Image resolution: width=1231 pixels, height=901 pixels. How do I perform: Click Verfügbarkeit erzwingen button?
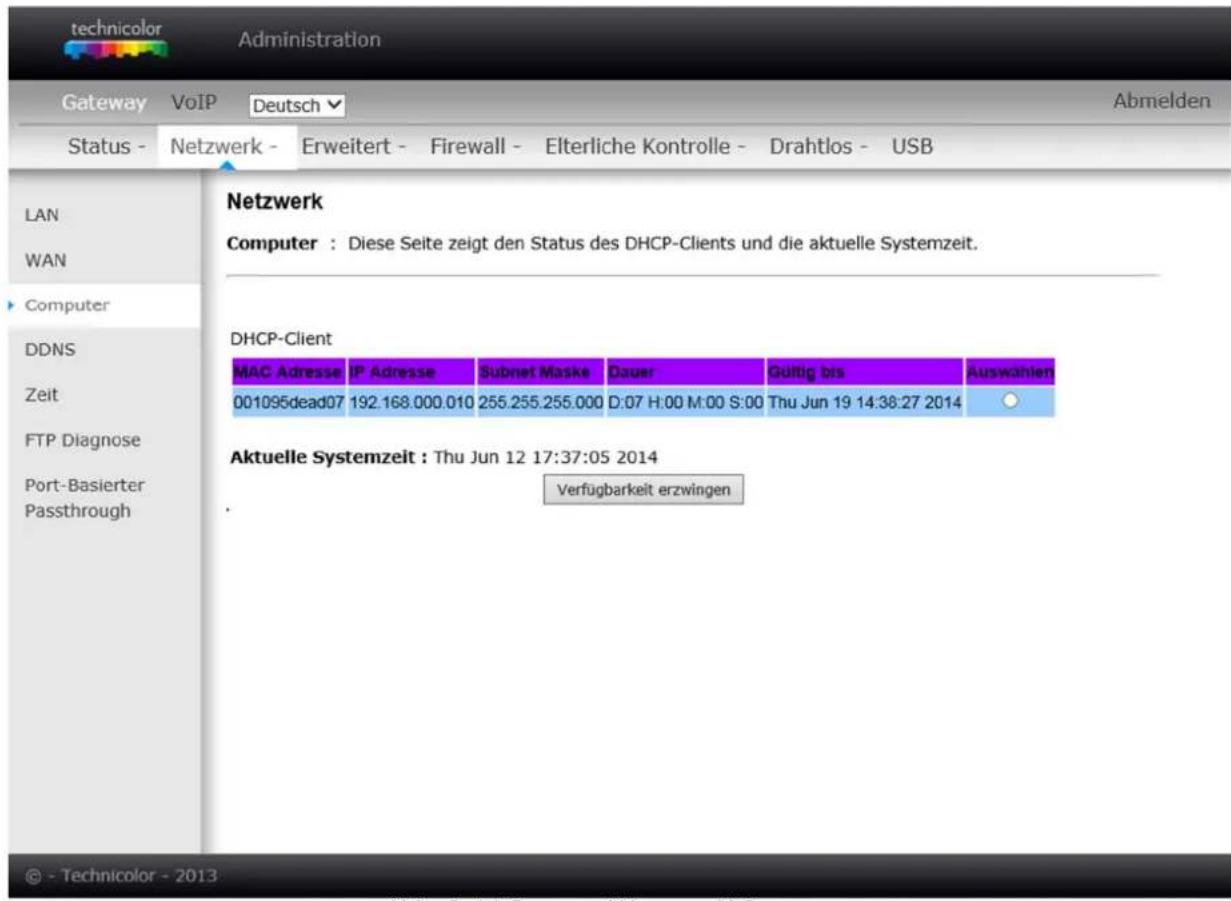pyautogui.click(x=643, y=490)
